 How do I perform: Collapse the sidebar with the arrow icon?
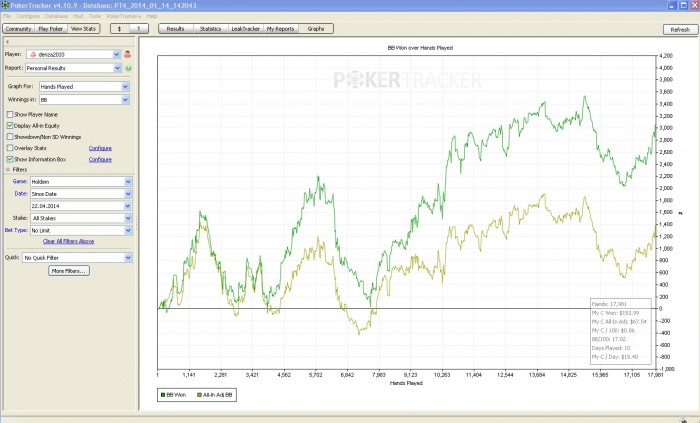7,41
